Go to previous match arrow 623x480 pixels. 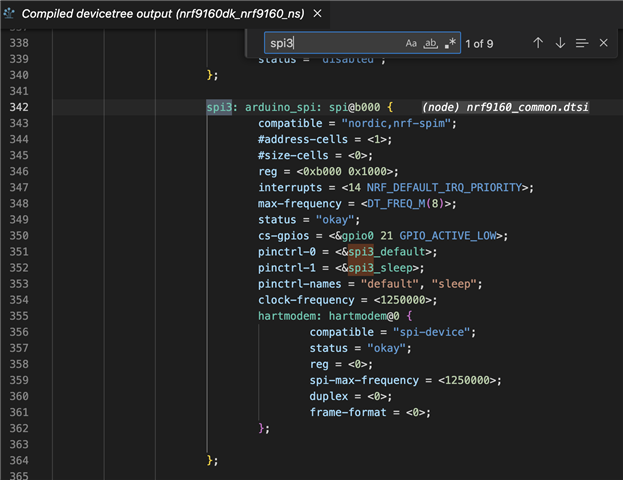click(x=538, y=43)
